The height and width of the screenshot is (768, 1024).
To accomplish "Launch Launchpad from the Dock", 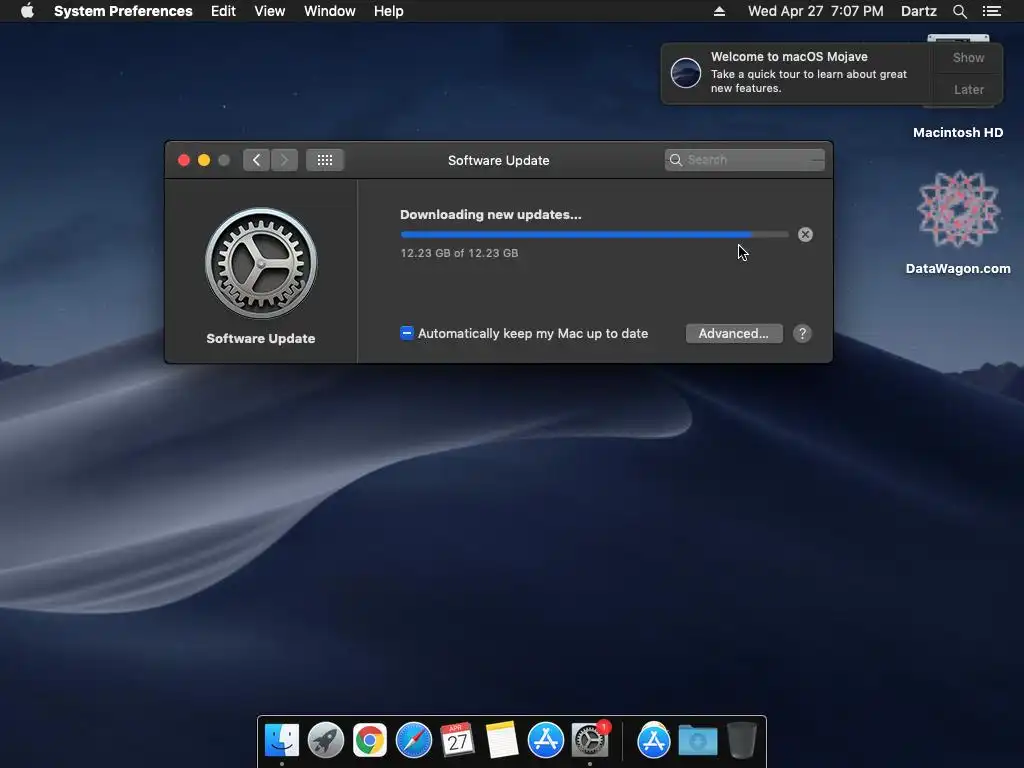I will 326,740.
